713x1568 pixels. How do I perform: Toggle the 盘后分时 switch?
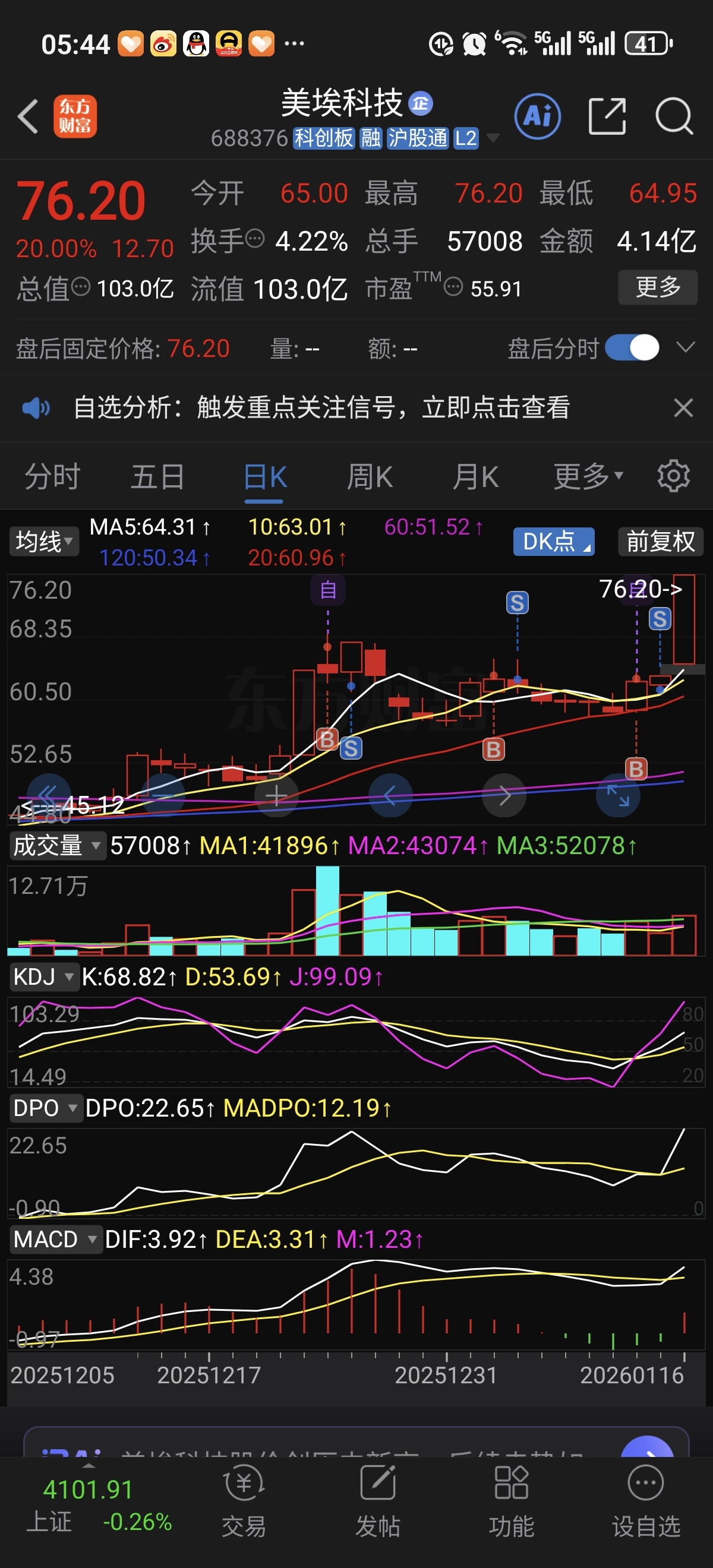(632, 348)
